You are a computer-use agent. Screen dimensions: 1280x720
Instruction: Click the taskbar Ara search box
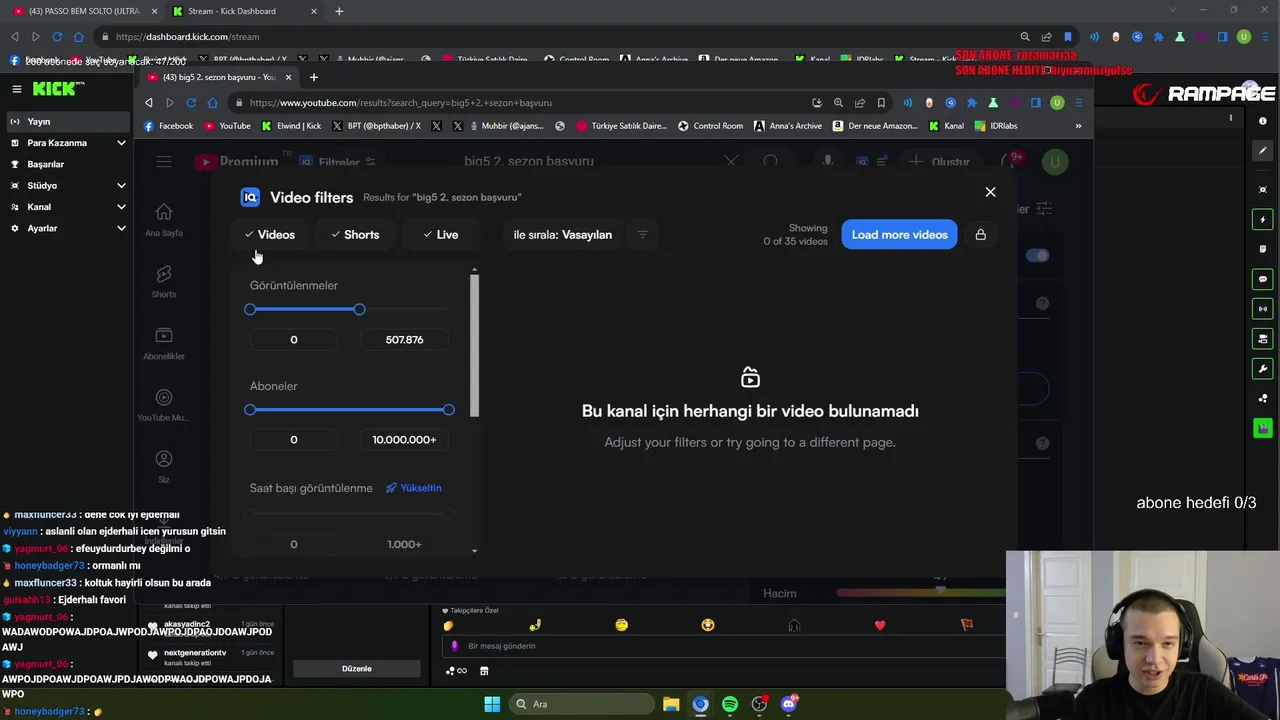pyautogui.click(x=580, y=704)
